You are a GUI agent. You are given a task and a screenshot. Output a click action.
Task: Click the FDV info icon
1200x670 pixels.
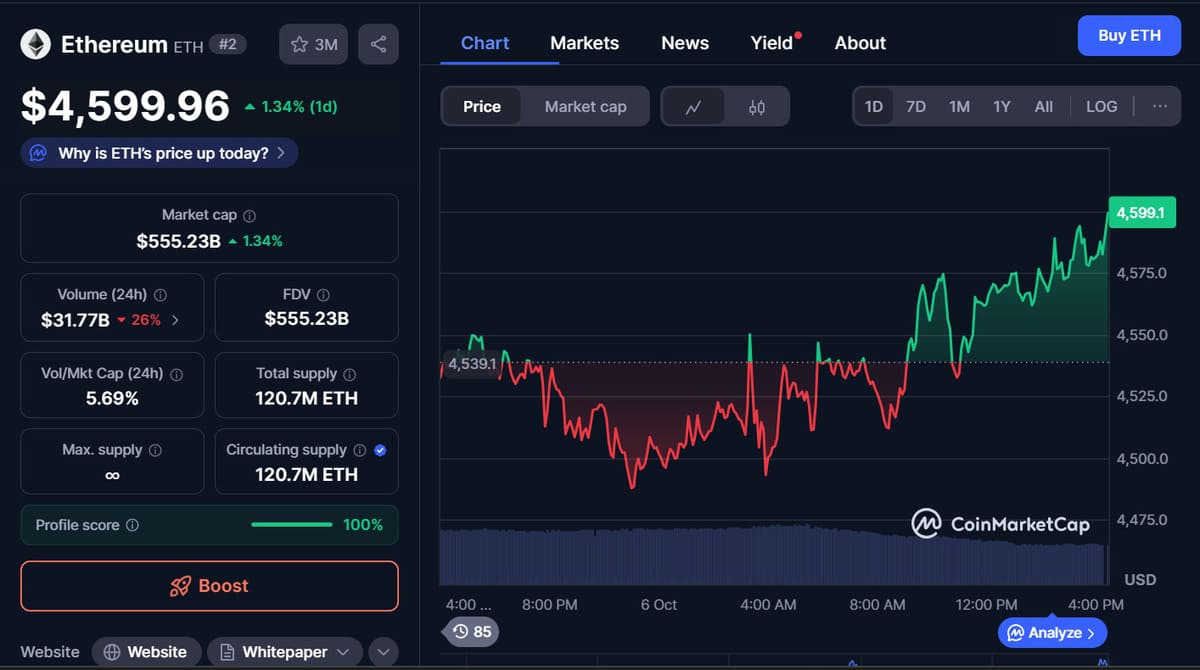click(323, 295)
